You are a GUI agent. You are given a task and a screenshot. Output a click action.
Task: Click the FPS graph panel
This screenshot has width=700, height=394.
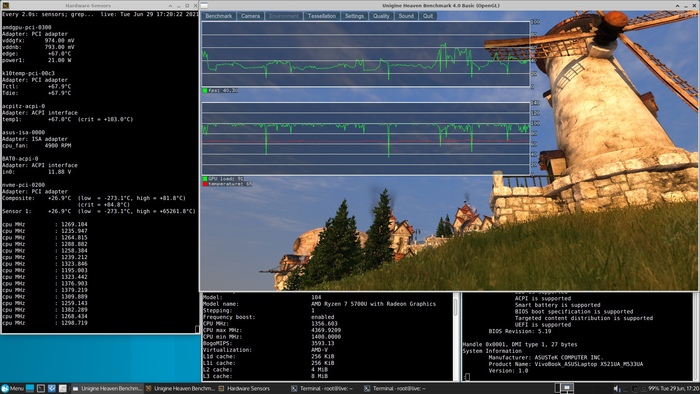coord(366,54)
